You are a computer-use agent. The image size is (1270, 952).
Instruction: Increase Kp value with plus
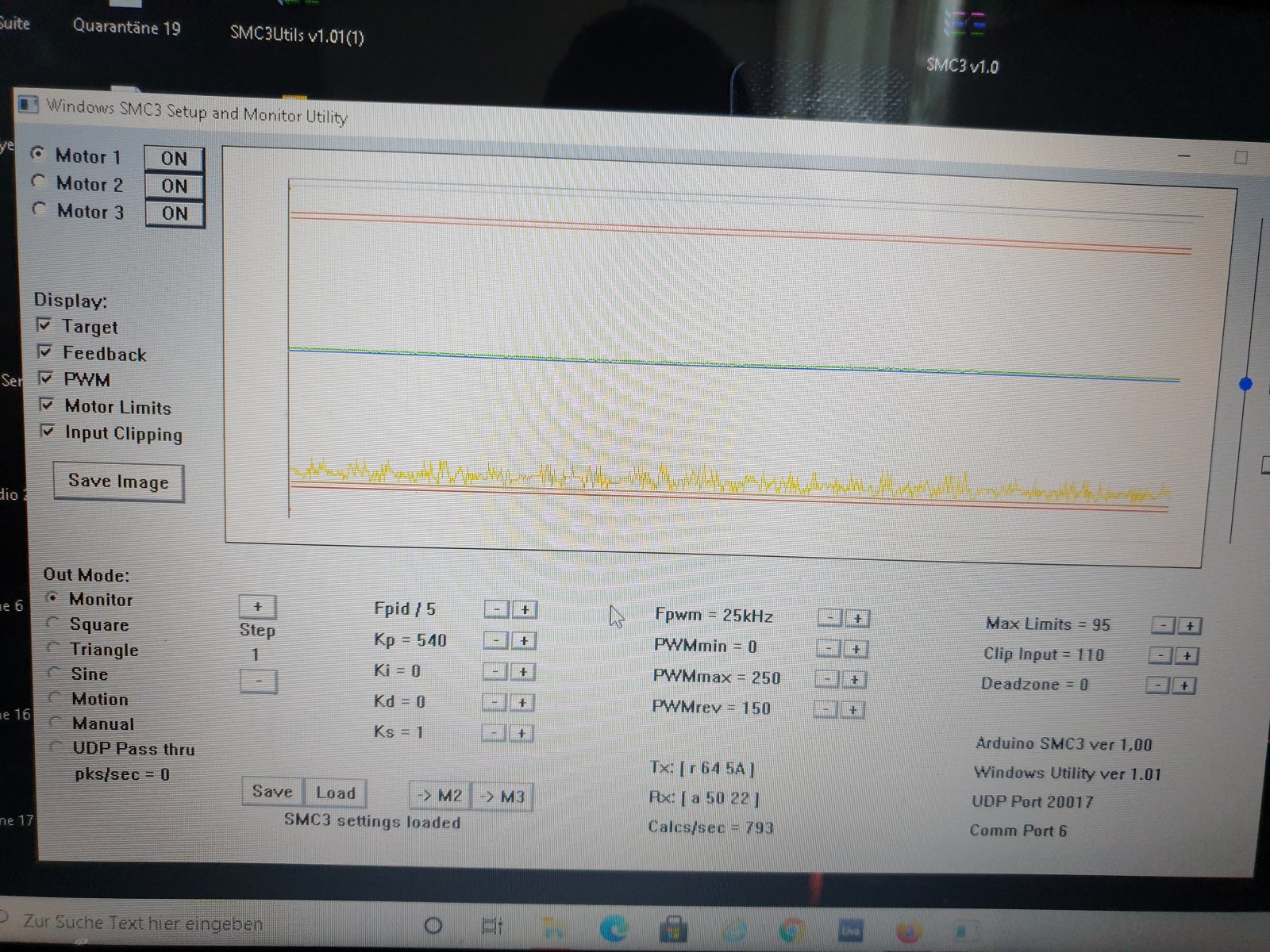[523, 640]
